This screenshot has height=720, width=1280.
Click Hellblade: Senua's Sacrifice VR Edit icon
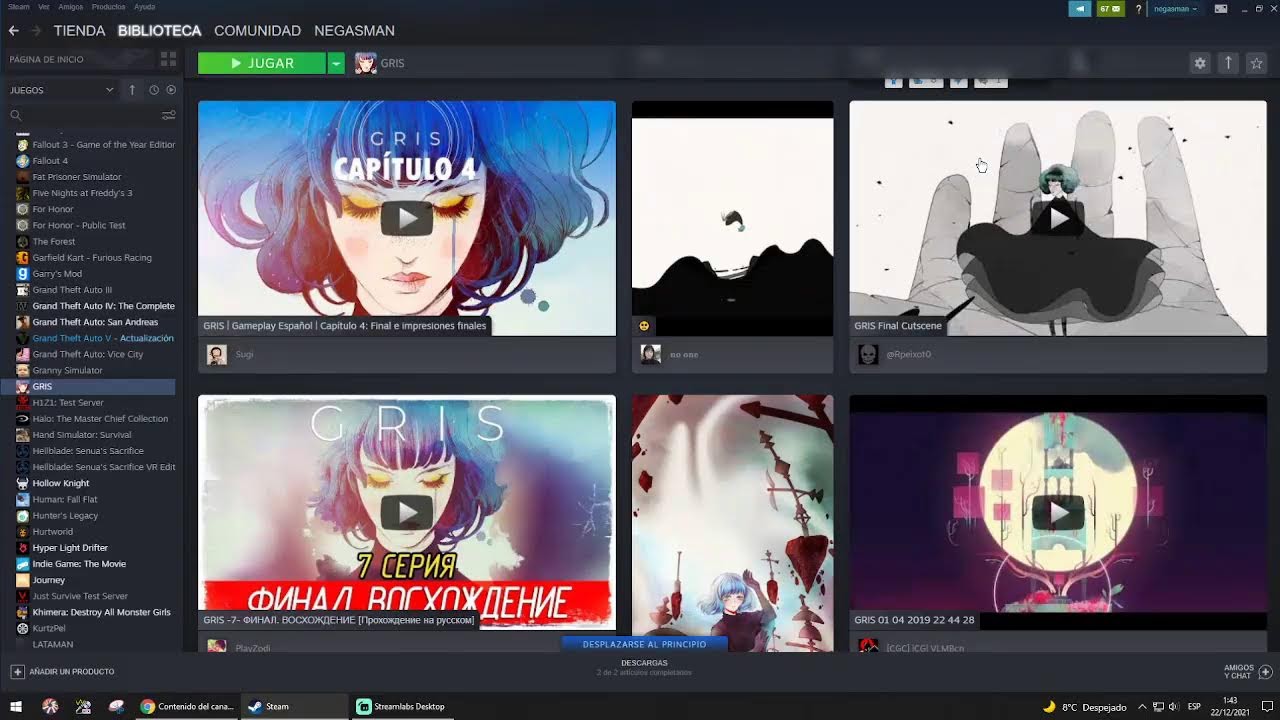23,467
